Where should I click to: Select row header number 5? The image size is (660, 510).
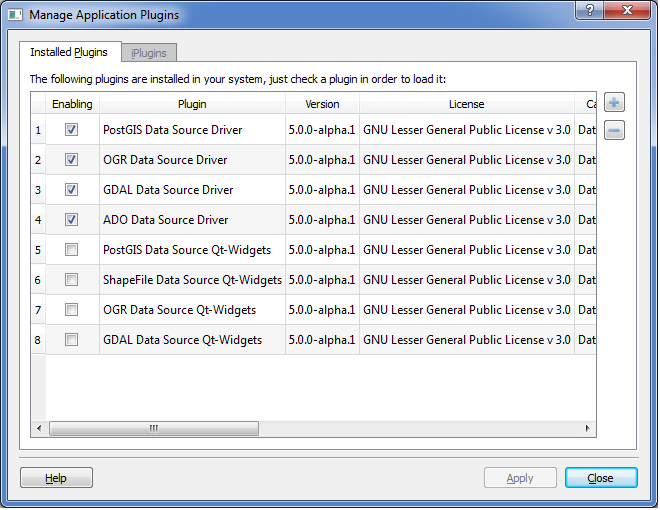(x=38, y=250)
